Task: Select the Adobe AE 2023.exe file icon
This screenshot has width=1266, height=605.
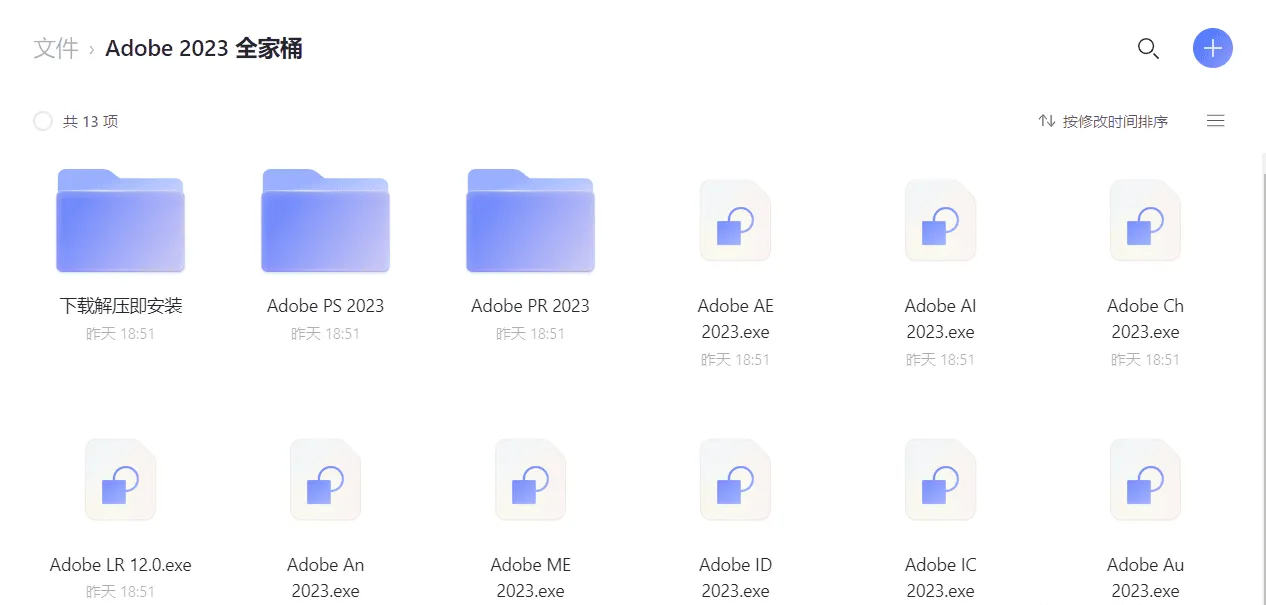Action: point(735,221)
